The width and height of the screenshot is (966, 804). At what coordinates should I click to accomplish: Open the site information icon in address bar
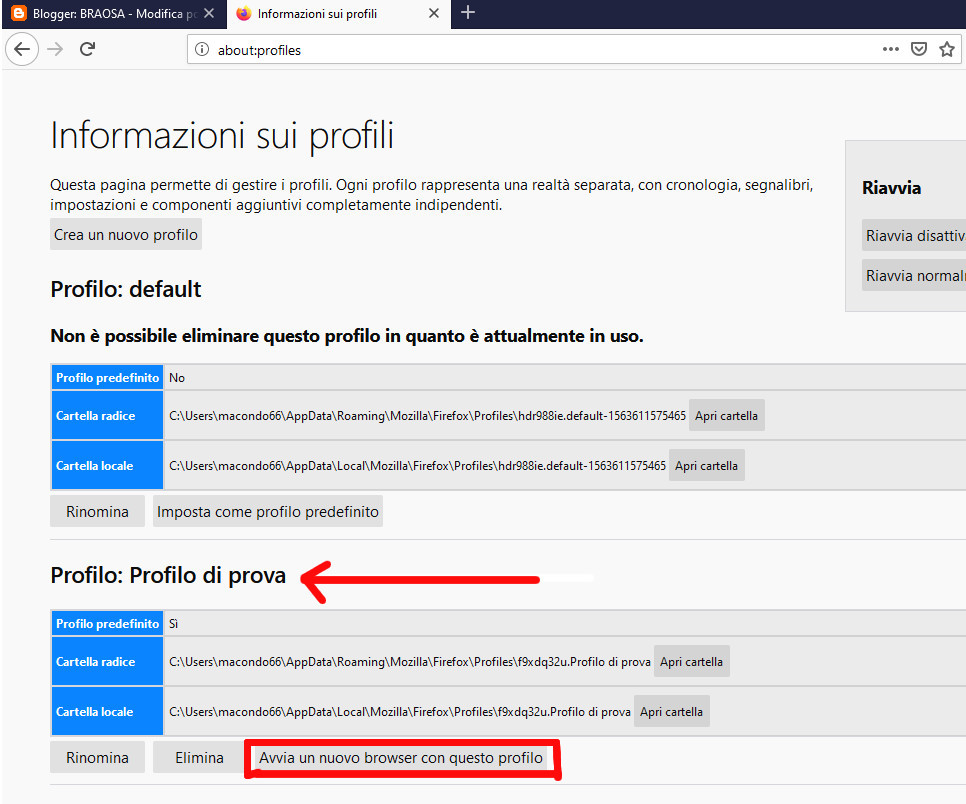(x=202, y=50)
